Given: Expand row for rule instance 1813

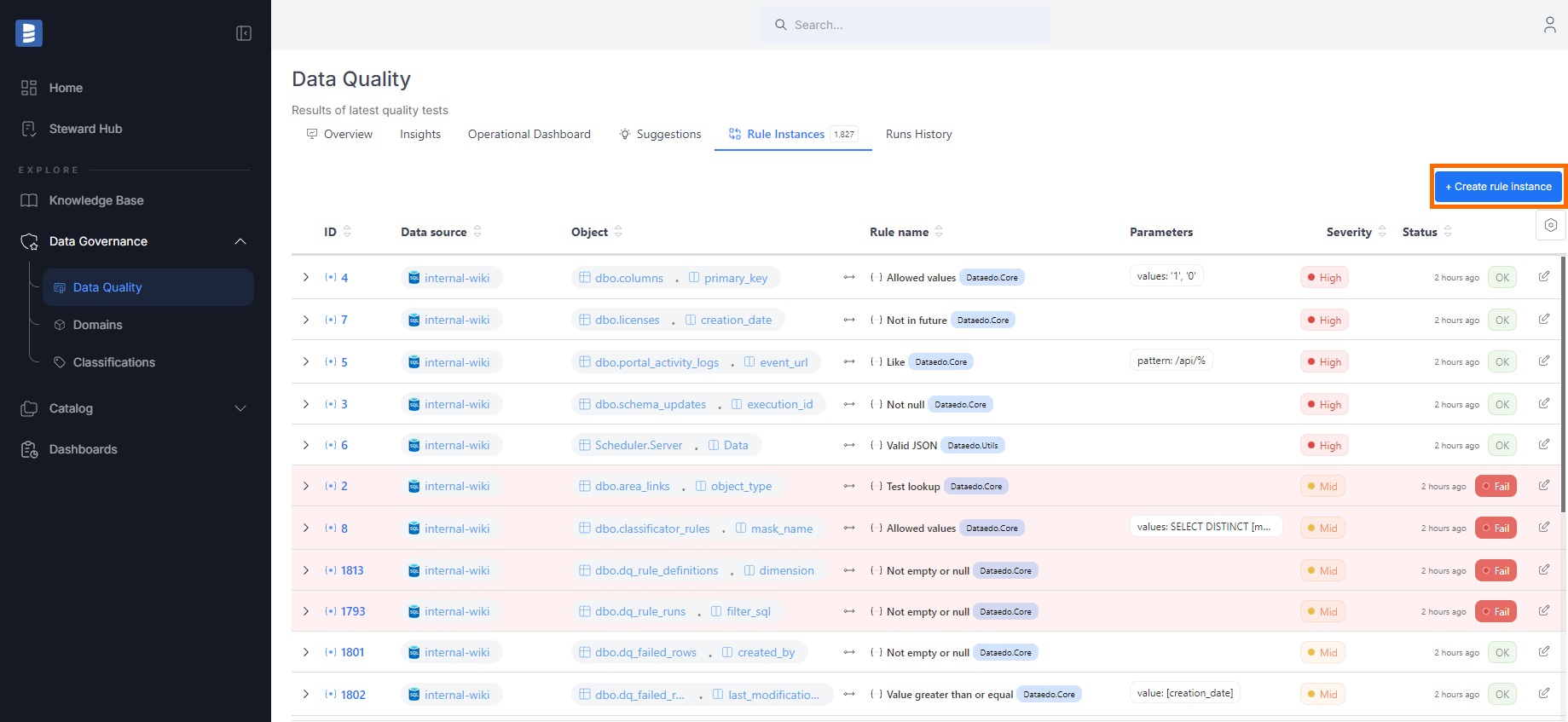Looking at the screenshot, I should (306, 570).
